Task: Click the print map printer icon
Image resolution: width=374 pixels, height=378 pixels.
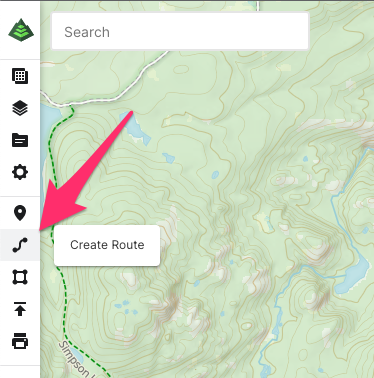Action: click(20, 341)
